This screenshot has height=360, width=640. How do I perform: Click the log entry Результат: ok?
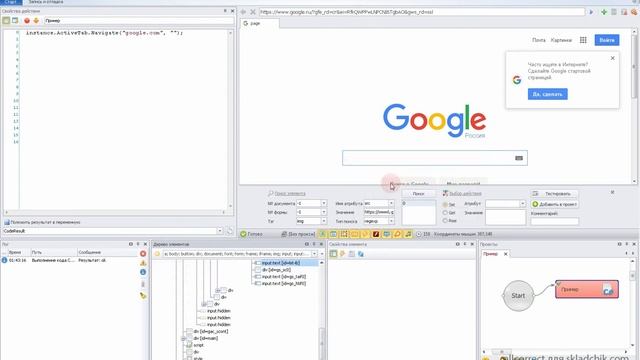[x=92, y=260]
